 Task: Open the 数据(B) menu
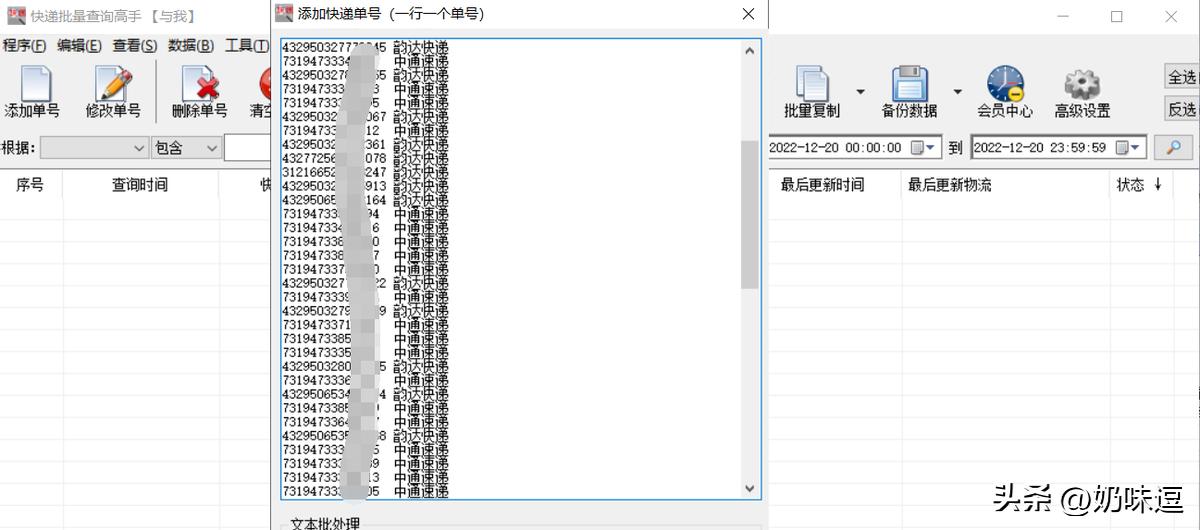click(191, 45)
